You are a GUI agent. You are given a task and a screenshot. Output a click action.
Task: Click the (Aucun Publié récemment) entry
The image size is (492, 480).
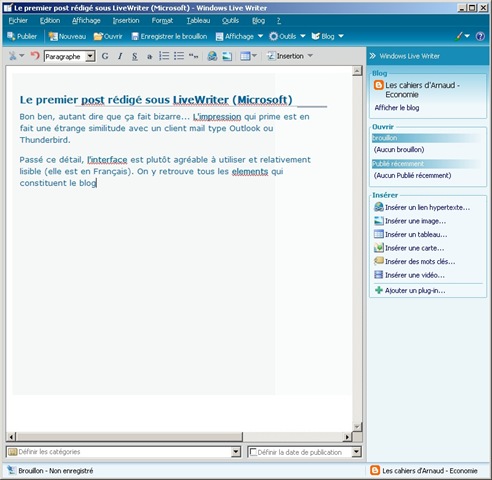412,175
